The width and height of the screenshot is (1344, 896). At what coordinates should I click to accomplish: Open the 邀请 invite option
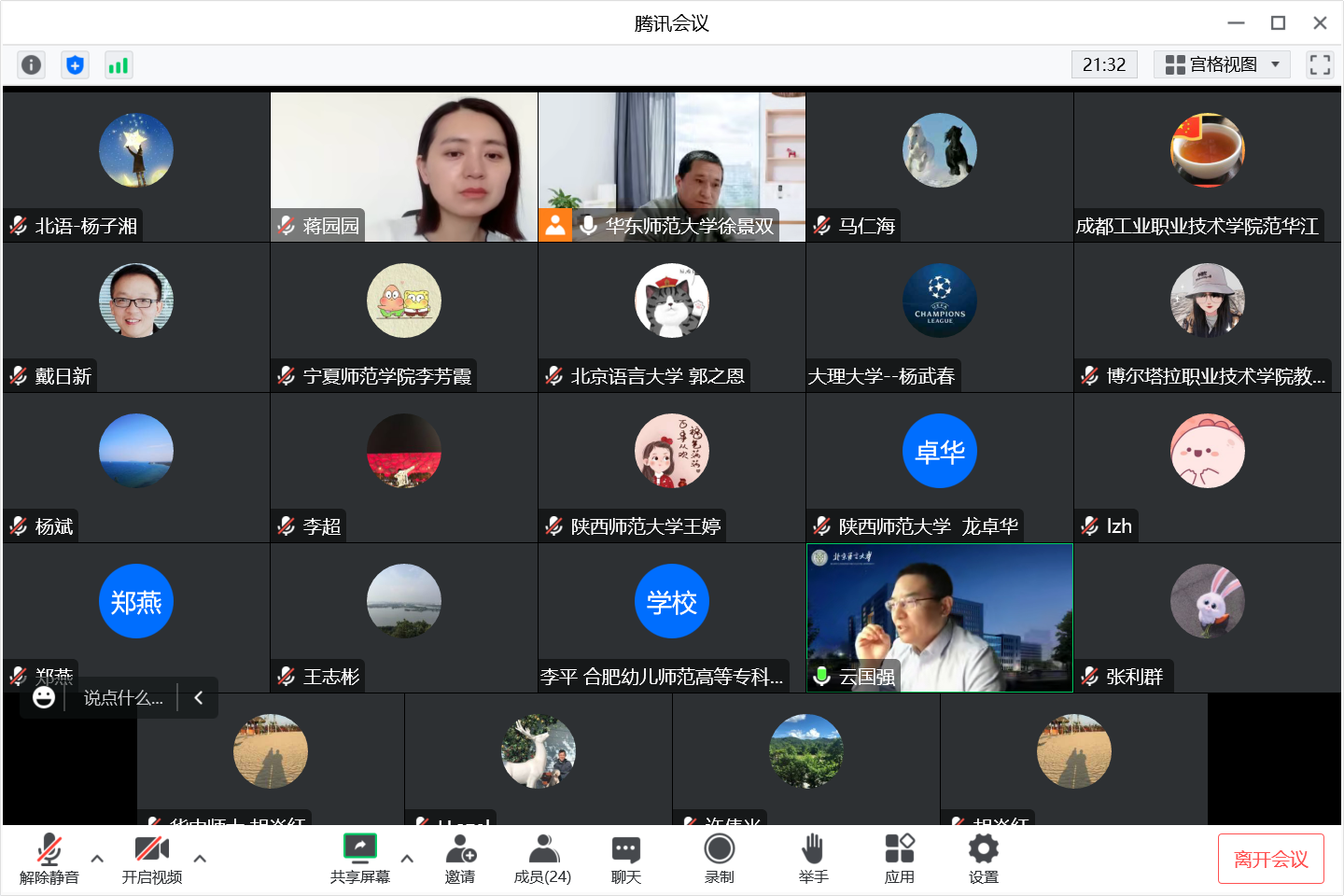[x=460, y=859]
